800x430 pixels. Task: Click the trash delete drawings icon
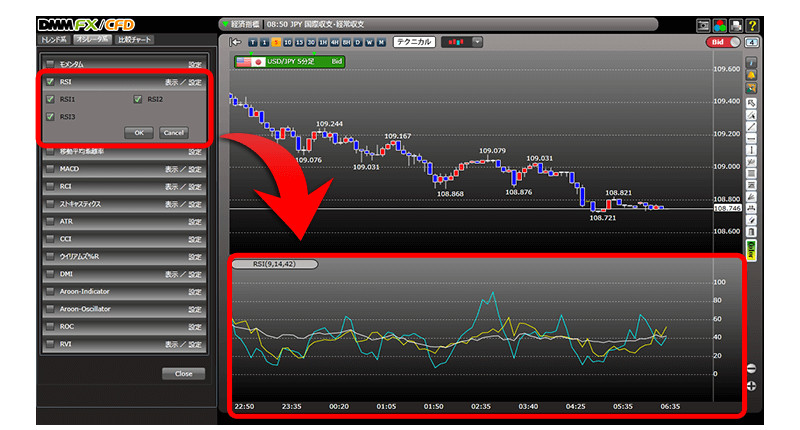click(752, 232)
